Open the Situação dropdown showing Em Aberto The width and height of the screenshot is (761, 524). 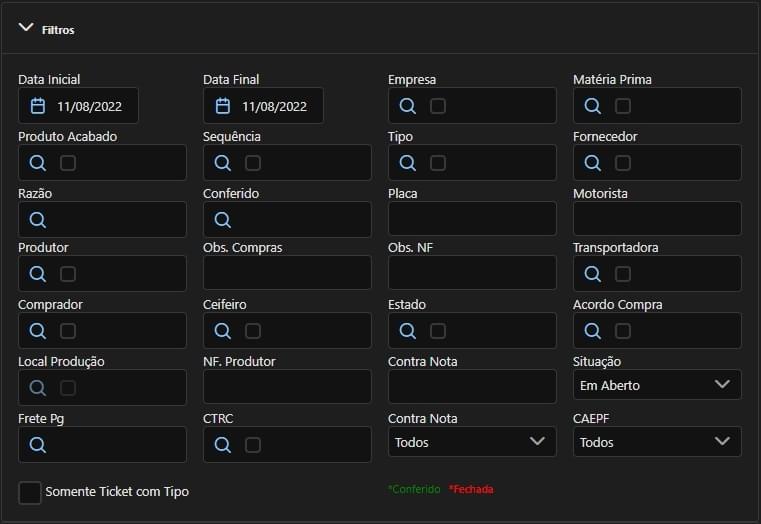point(657,385)
